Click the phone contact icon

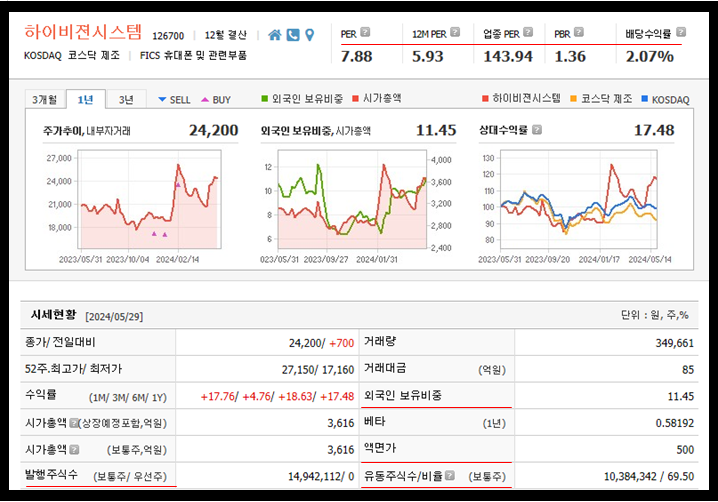click(293, 35)
